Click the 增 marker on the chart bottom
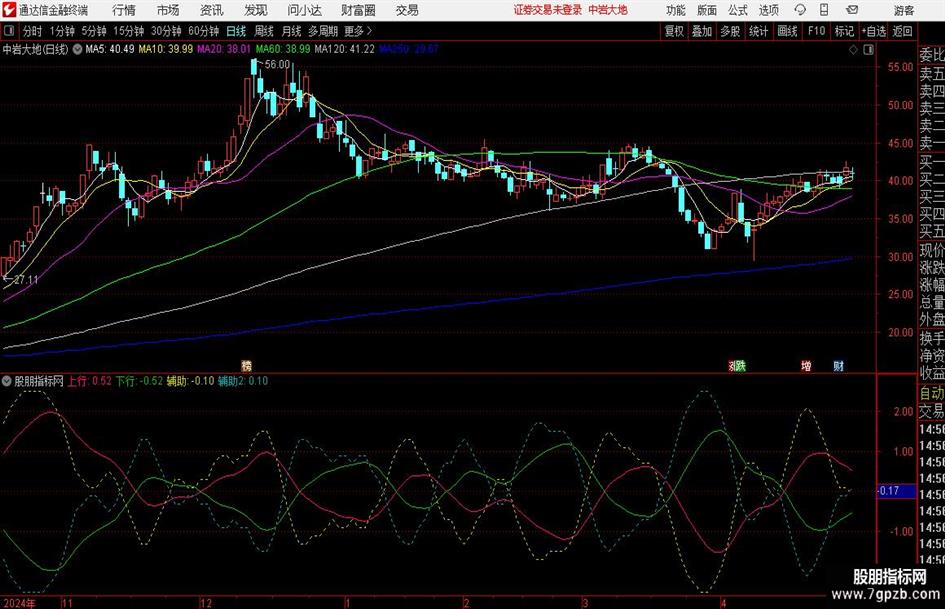The height and width of the screenshot is (609, 945). pos(806,365)
